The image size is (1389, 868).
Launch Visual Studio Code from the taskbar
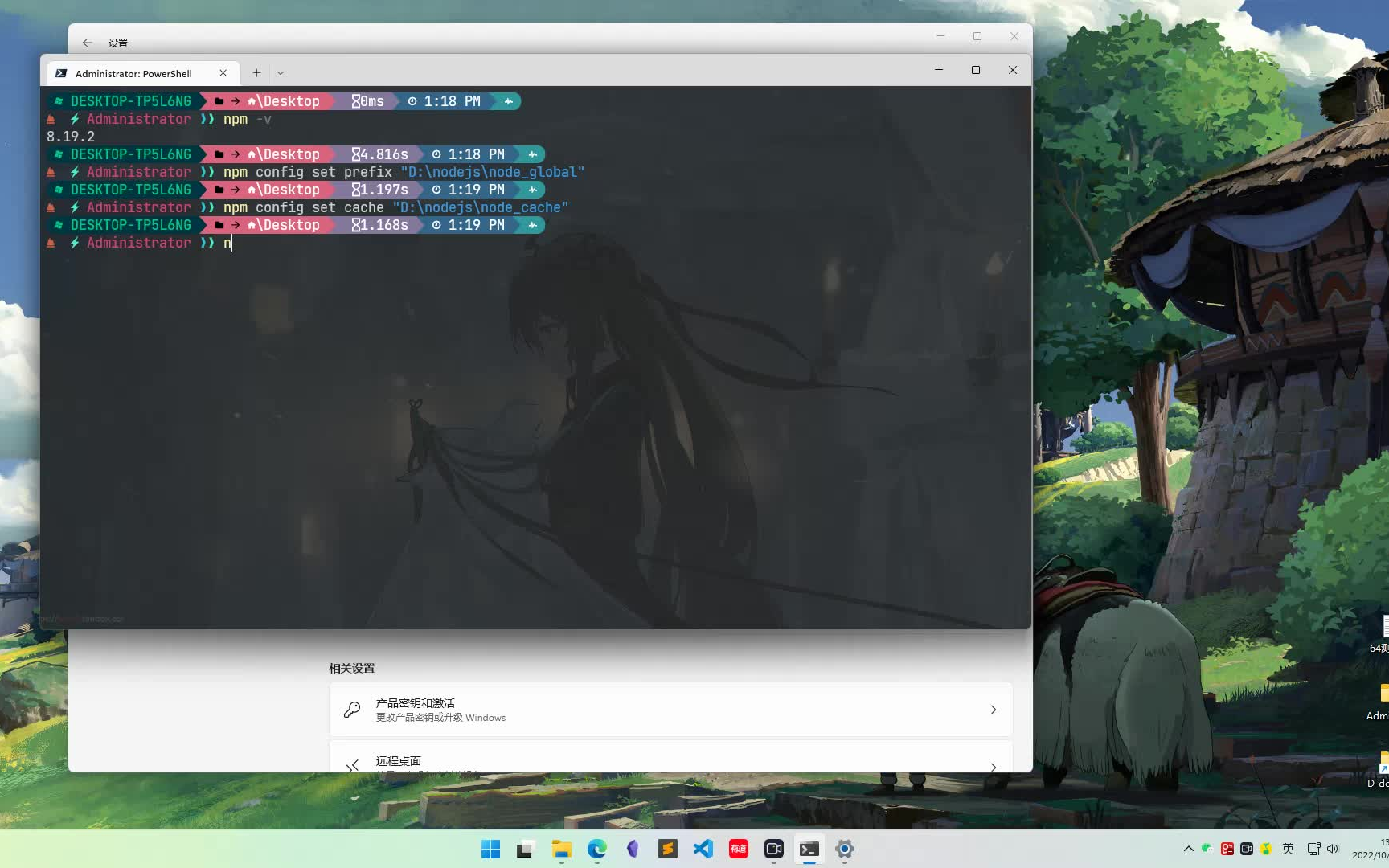703,849
